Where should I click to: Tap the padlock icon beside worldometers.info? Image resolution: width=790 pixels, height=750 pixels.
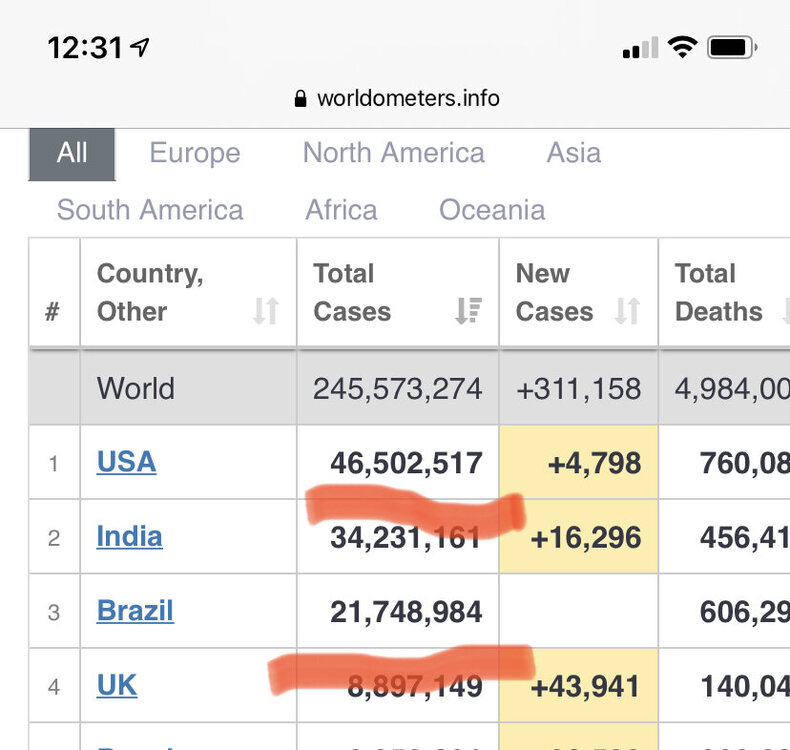300,99
